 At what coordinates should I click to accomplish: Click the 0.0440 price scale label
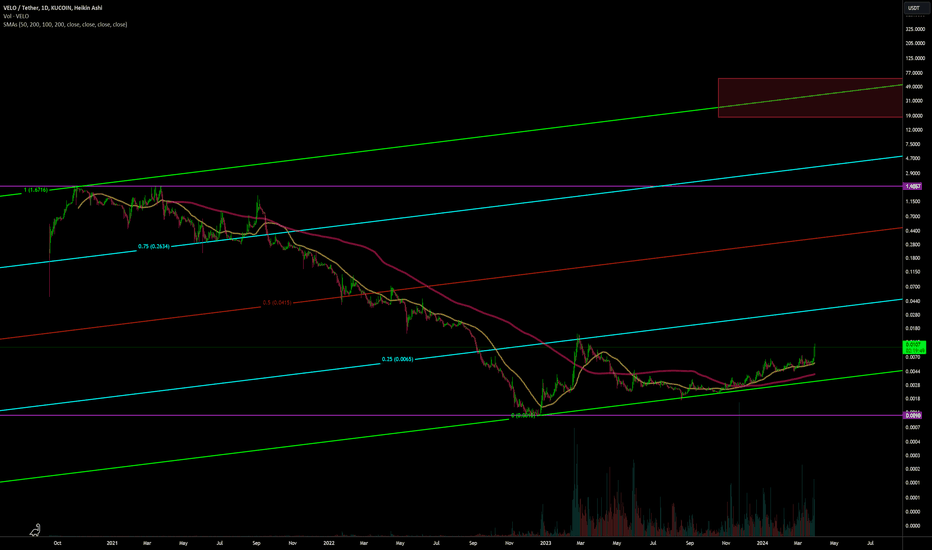point(914,301)
